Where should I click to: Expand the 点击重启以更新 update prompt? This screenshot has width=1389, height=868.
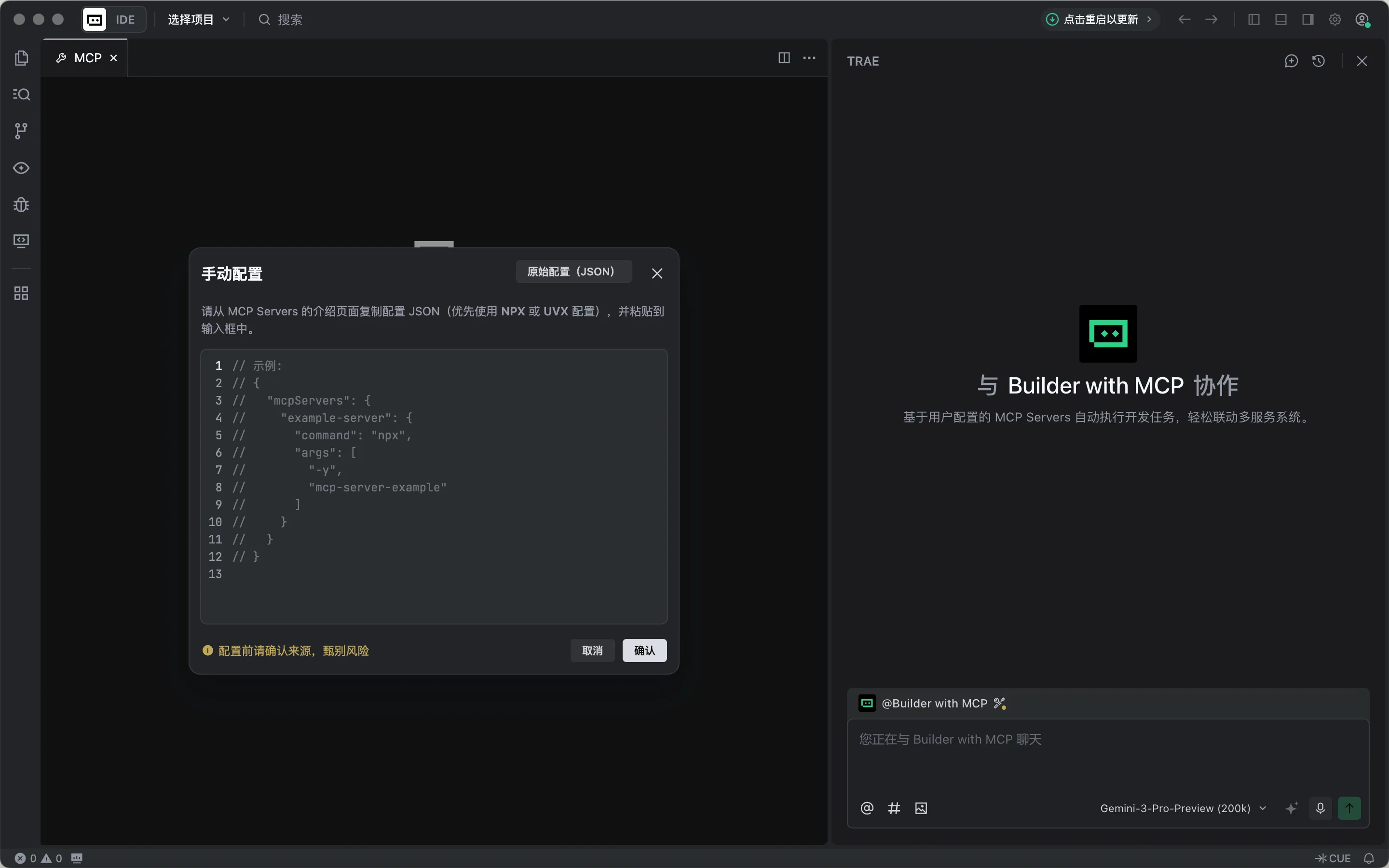coord(1100,19)
